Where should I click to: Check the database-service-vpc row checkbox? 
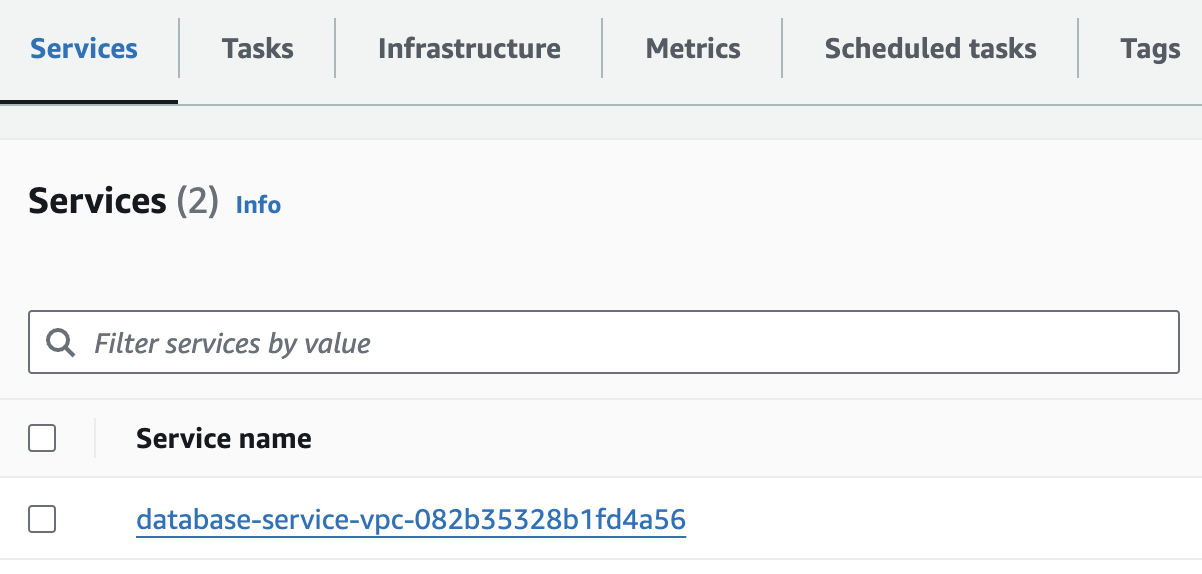tap(42, 519)
